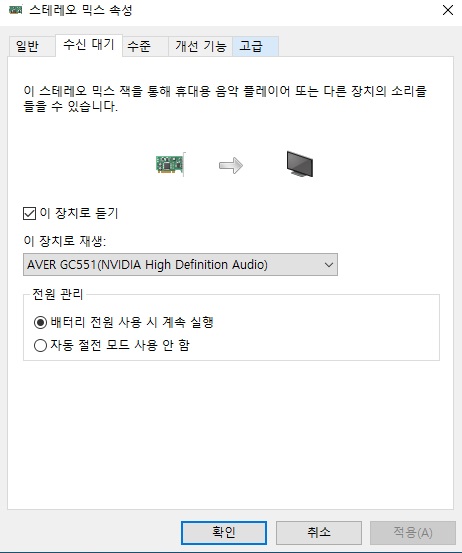The width and height of the screenshot is (462, 553).
Task: Click the gray arrow between the two device images
Action: [x=231, y=165]
